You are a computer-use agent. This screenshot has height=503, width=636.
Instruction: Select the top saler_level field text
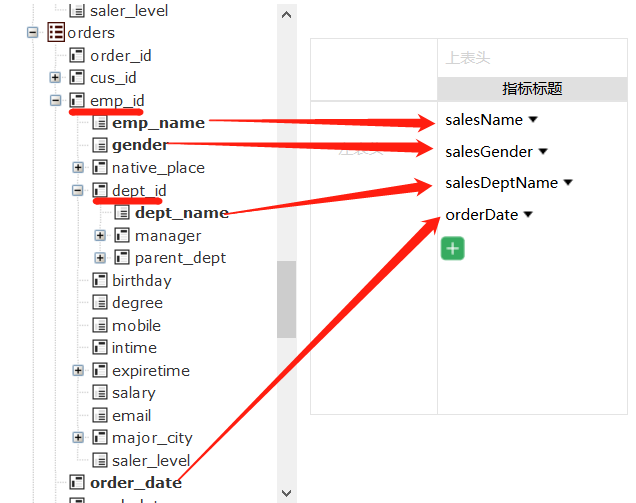[129, 11]
